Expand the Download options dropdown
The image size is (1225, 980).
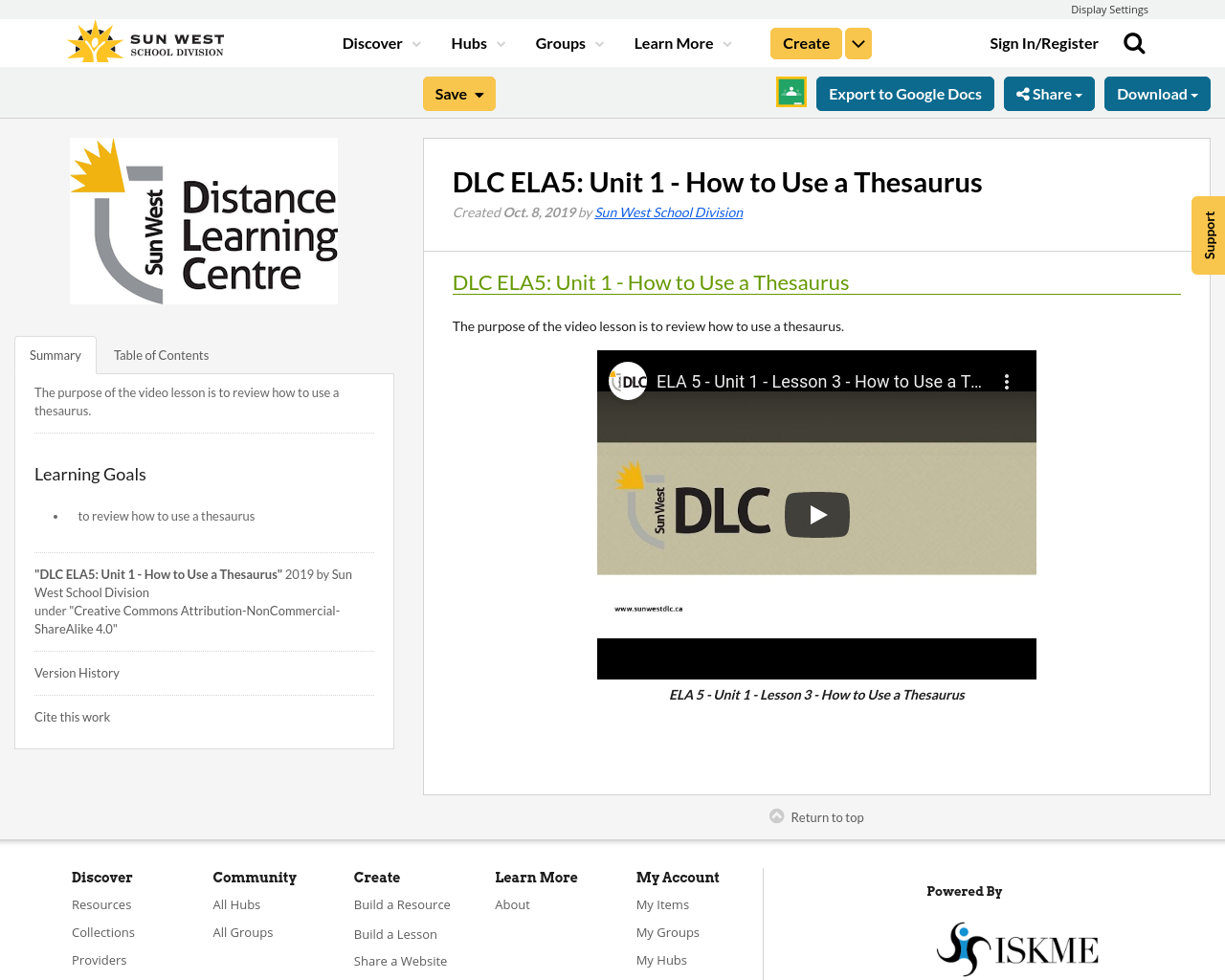click(1157, 93)
